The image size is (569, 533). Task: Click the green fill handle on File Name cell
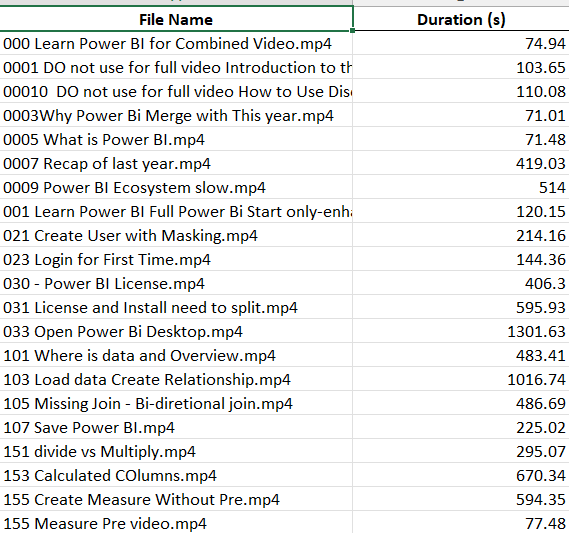(352, 30)
